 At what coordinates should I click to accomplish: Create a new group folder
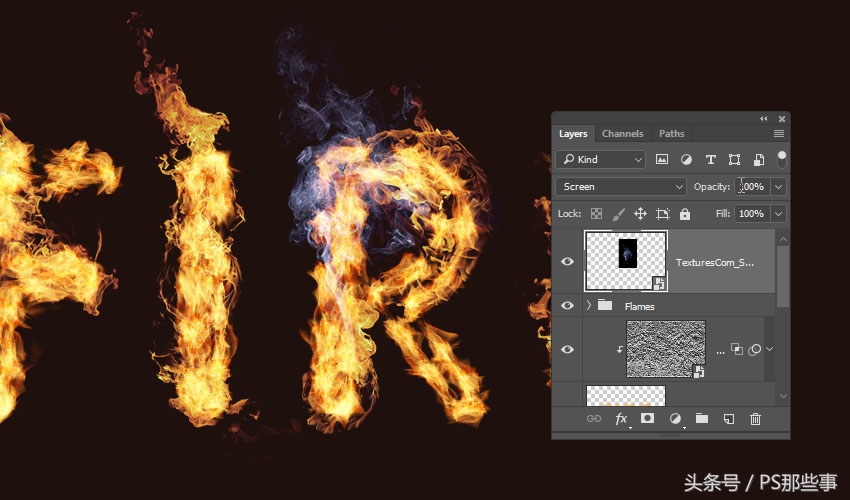pyautogui.click(x=702, y=418)
